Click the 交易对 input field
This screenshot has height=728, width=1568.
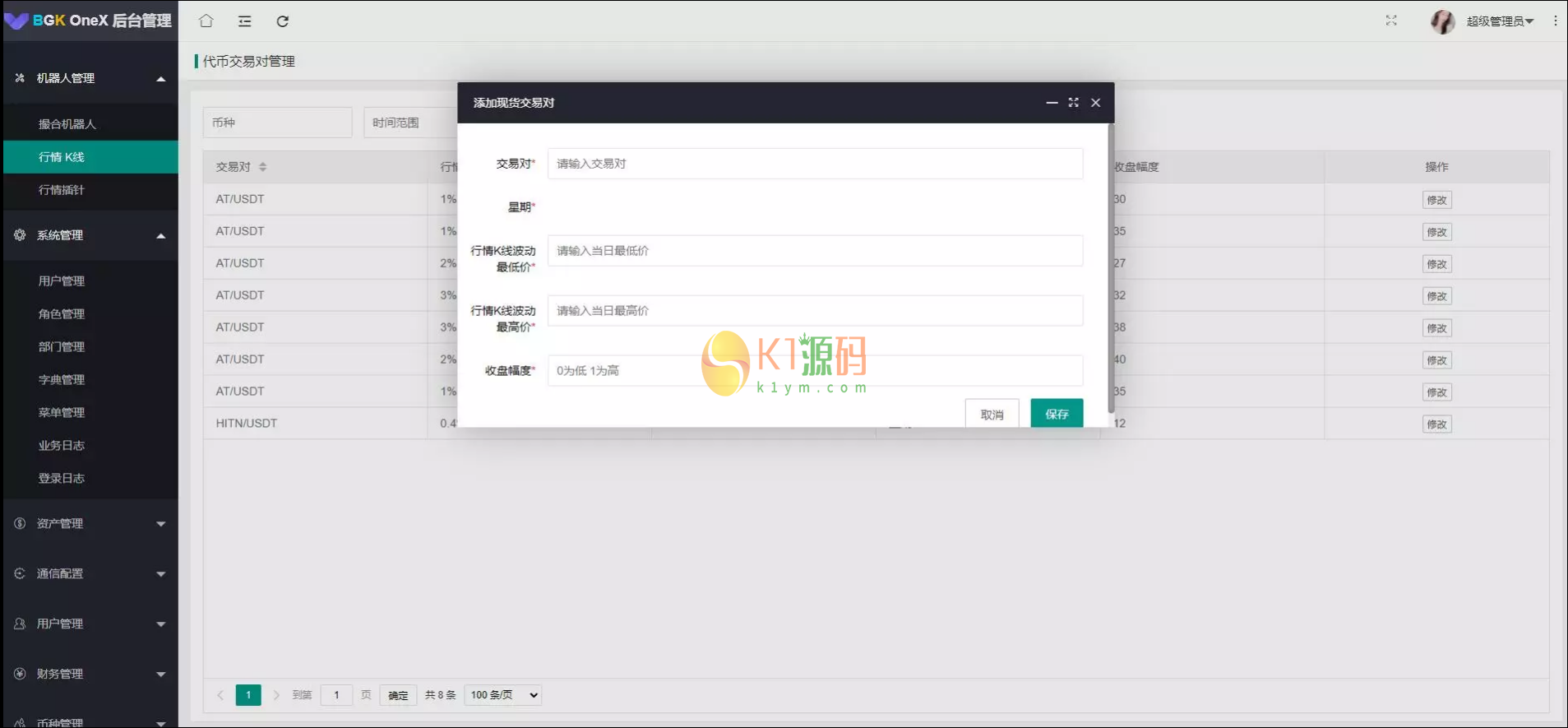pyautogui.click(x=816, y=164)
